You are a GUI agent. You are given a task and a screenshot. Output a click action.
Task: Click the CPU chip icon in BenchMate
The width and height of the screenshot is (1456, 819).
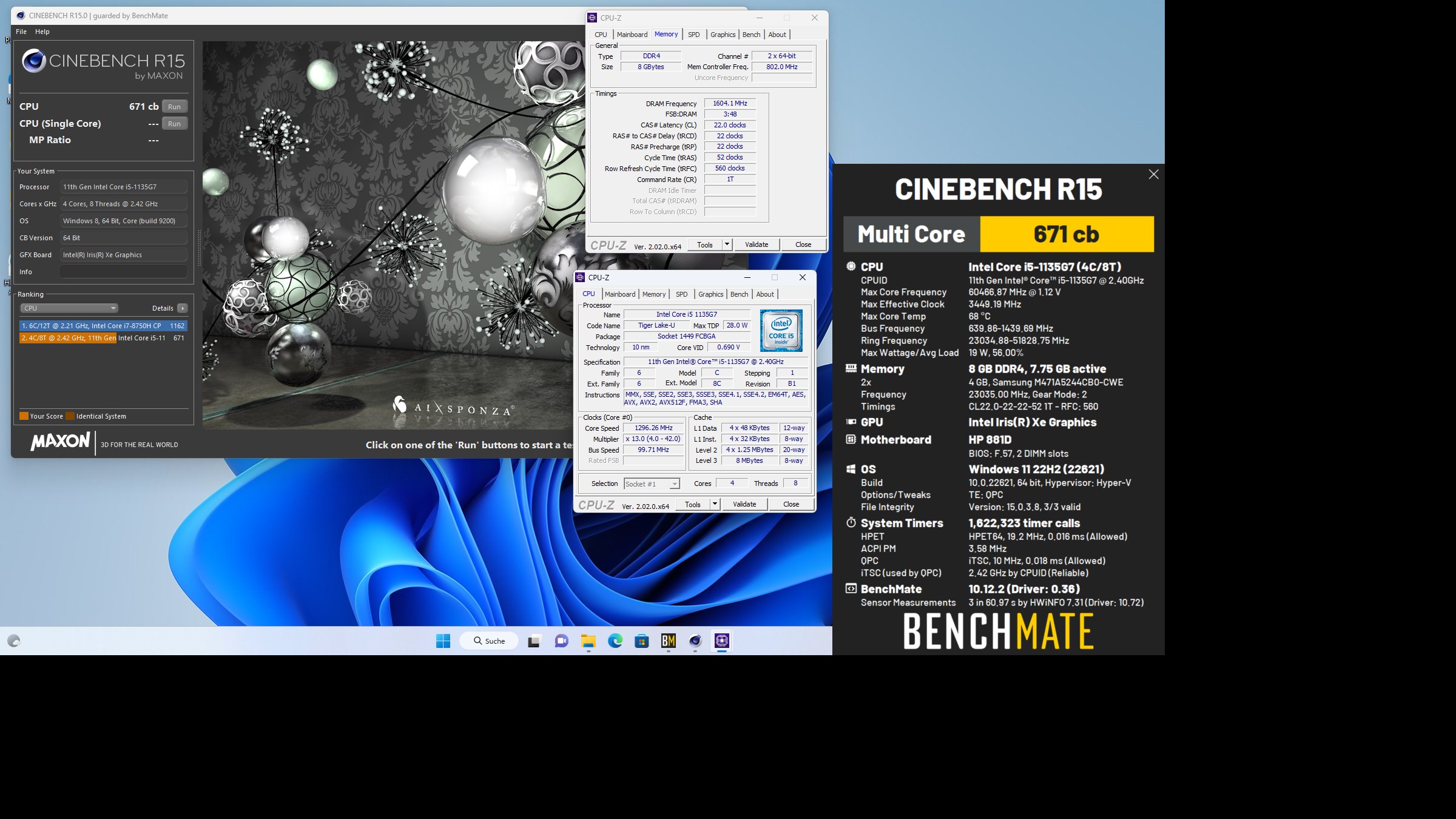[x=851, y=266]
